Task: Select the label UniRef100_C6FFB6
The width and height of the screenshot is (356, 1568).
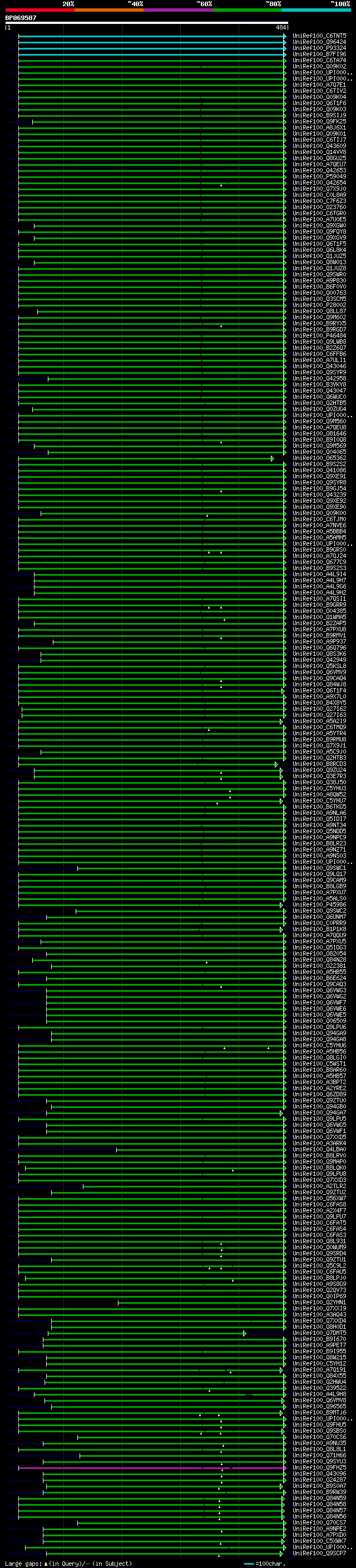Action: pyautogui.click(x=319, y=354)
